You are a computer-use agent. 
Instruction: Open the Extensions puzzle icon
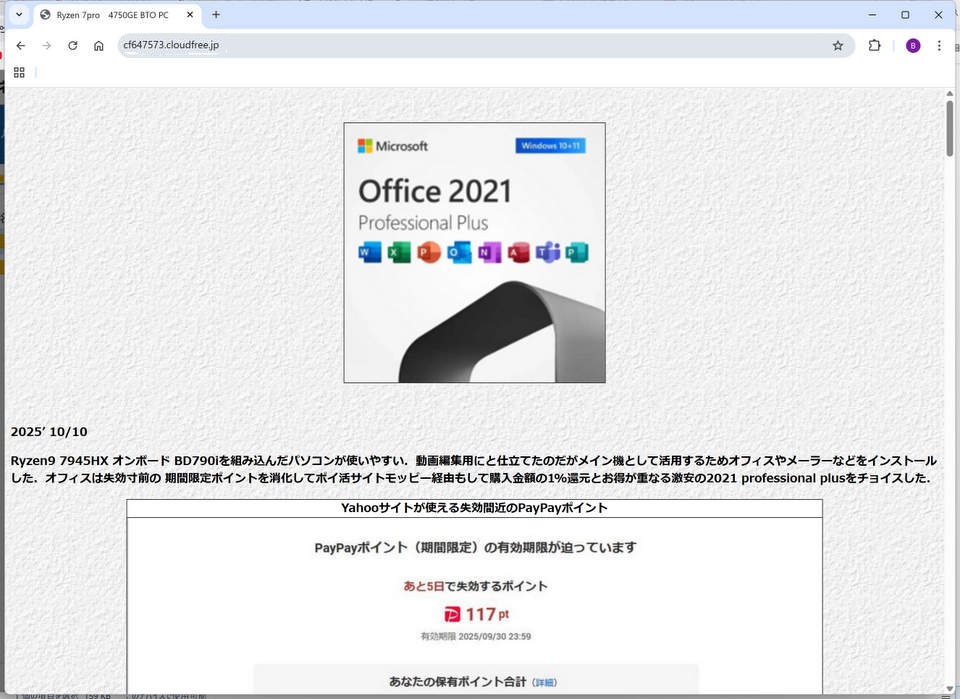click(874, 45)
